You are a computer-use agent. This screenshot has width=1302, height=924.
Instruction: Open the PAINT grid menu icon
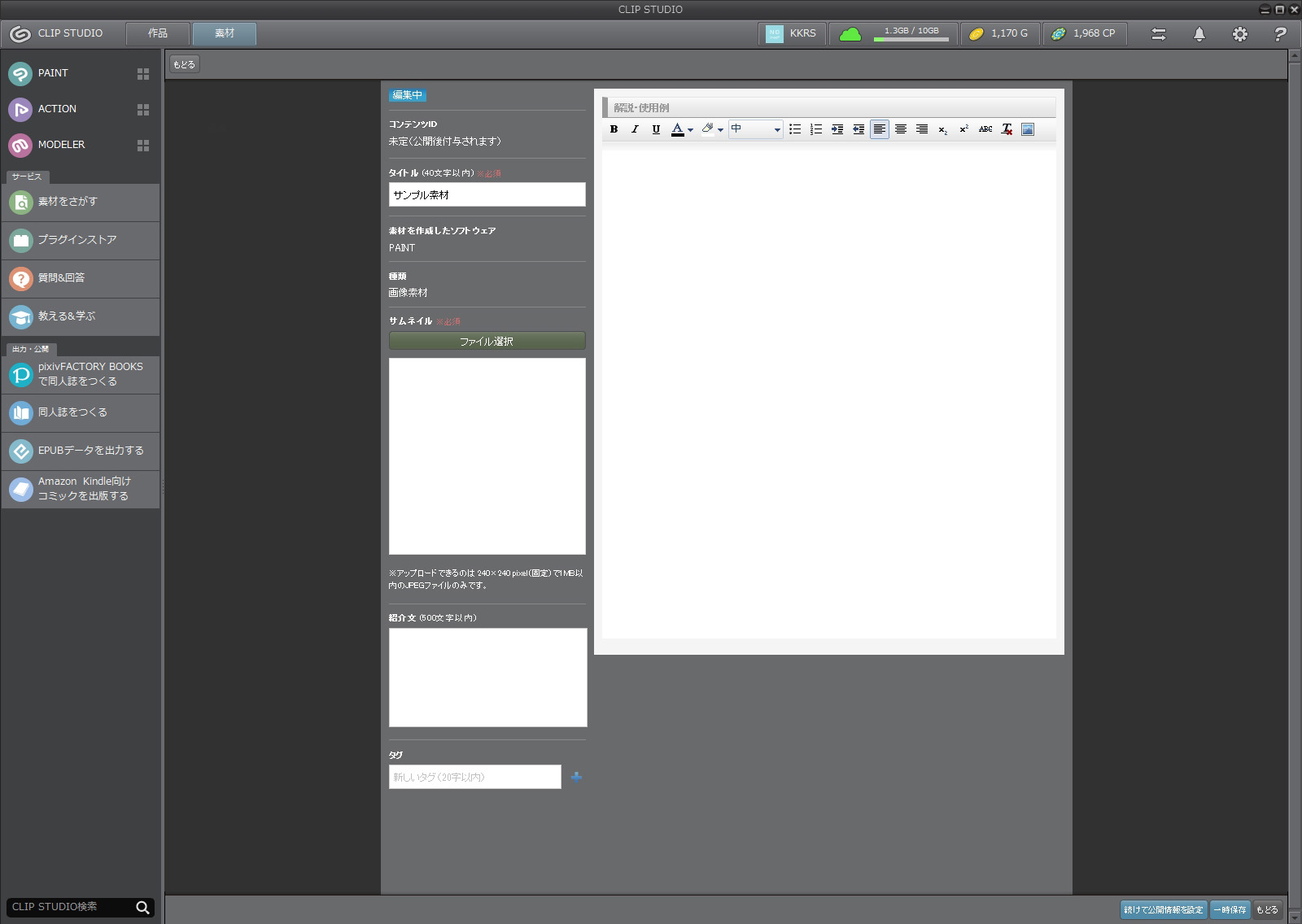tap(143, 74)
